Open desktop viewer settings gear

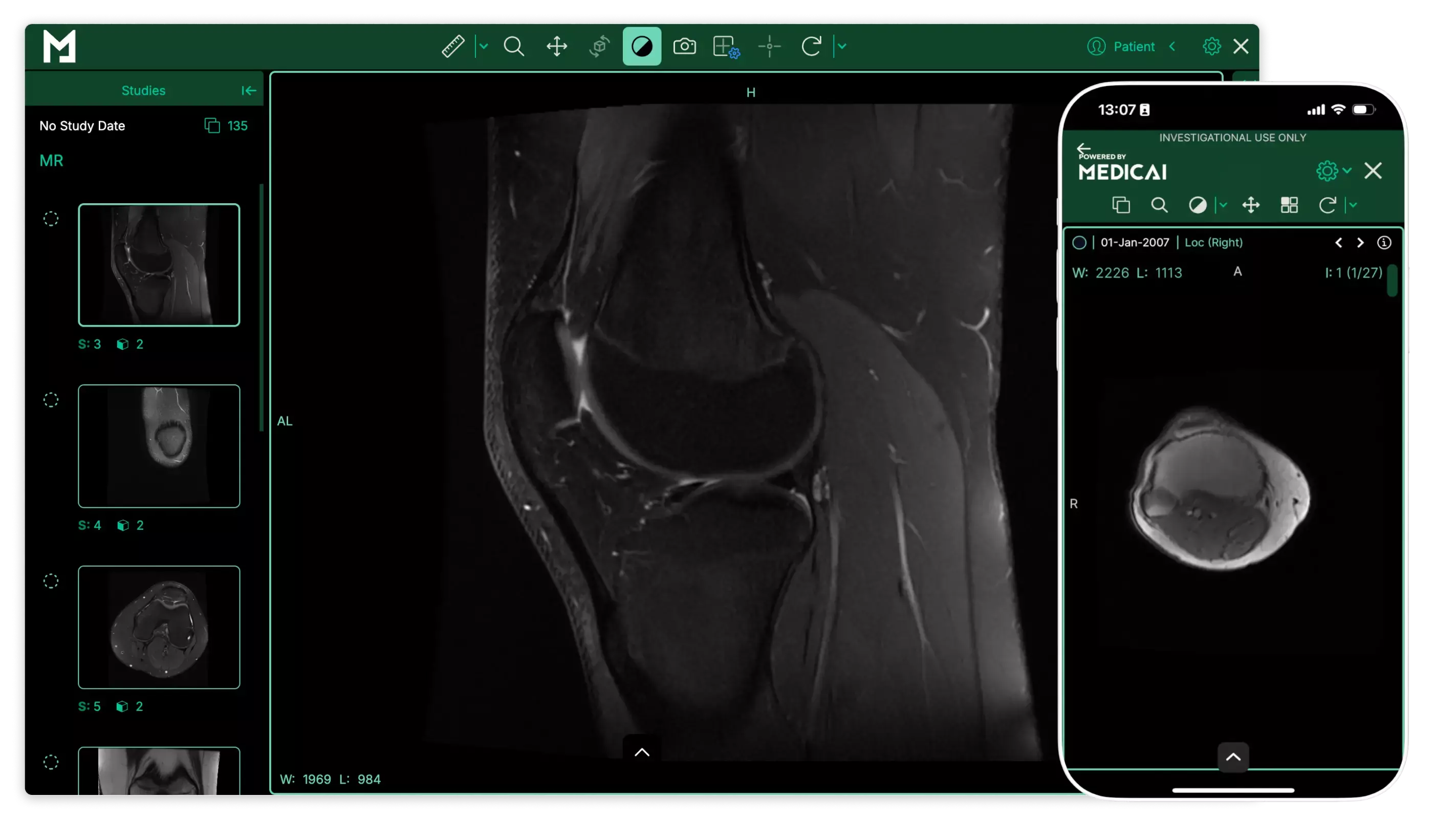[x=1211, y=47]
